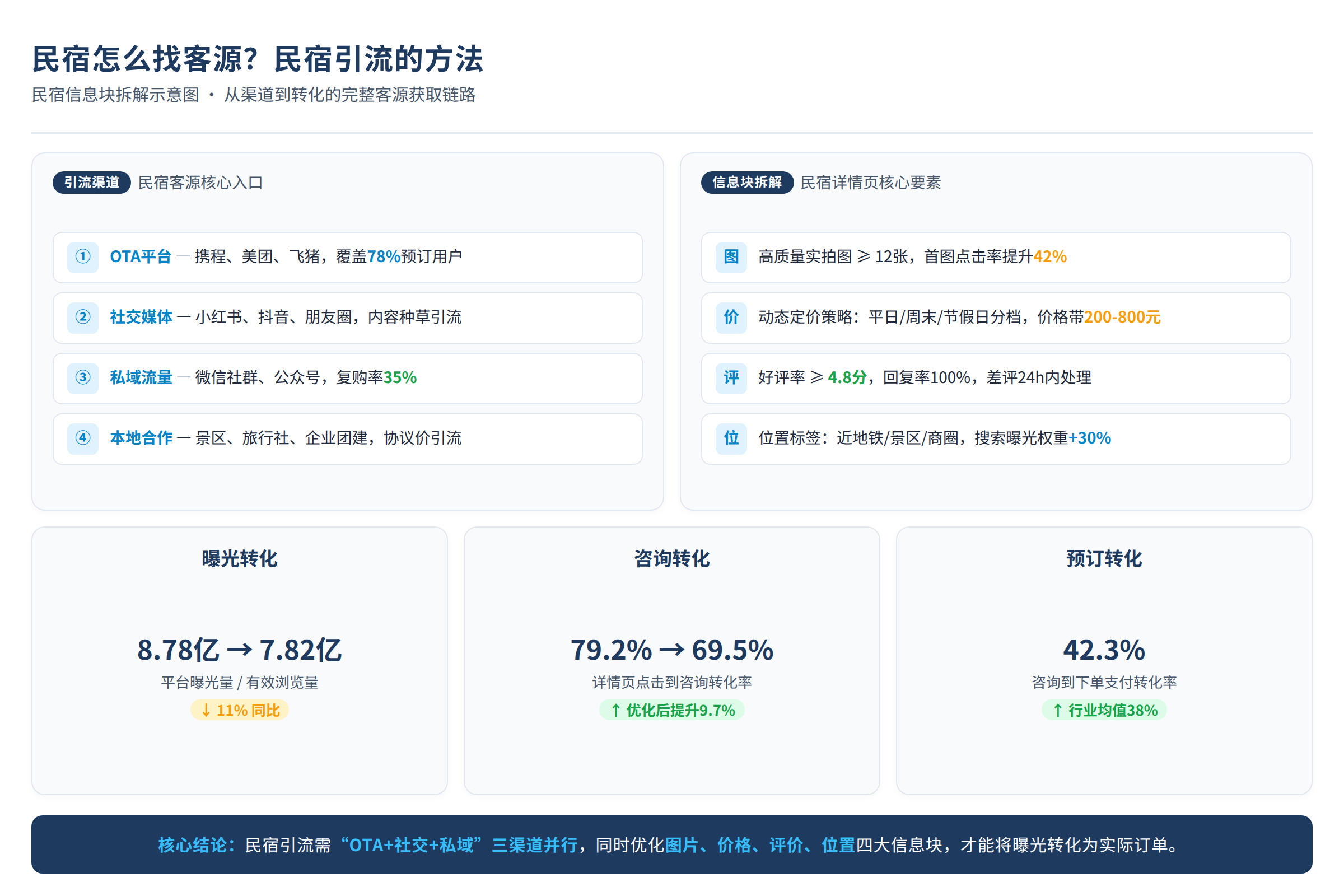Click the ① icon beside OTA平台
Screen dimensions: 1344x896
tap(83, 257)
